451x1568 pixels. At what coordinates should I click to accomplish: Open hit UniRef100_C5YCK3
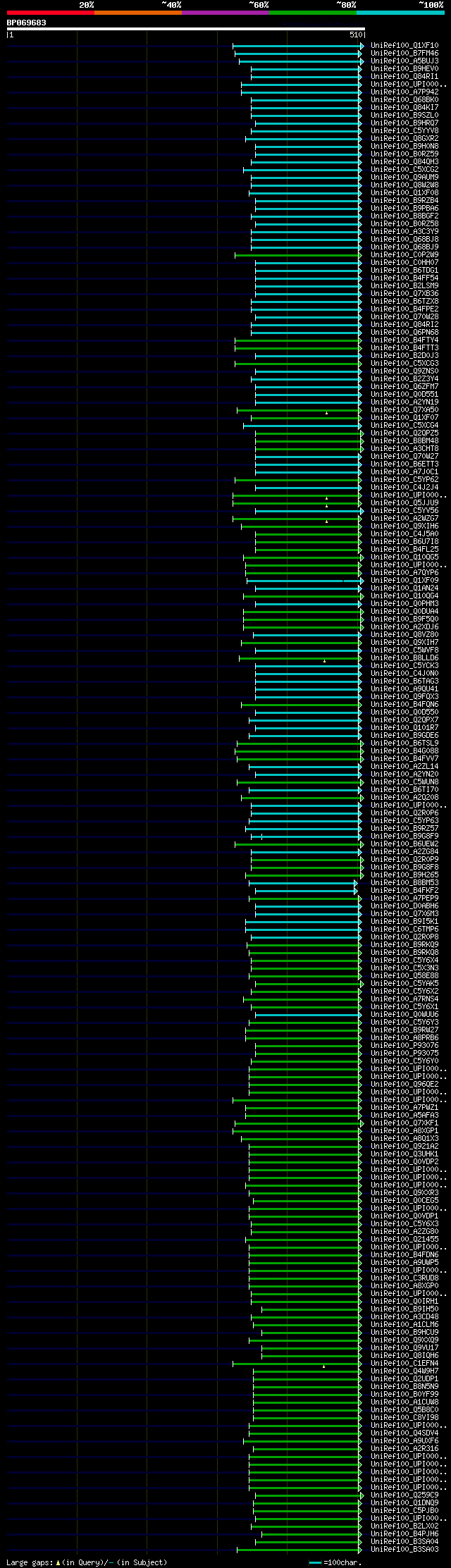click(x=404, y=666)
